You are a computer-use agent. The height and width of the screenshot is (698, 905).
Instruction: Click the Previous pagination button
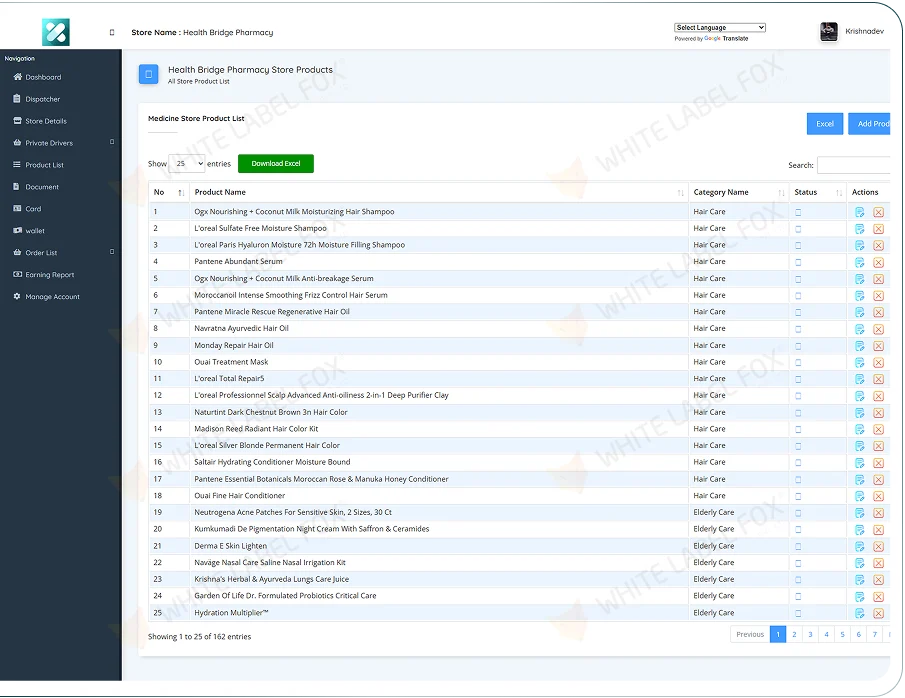(750, 634)
